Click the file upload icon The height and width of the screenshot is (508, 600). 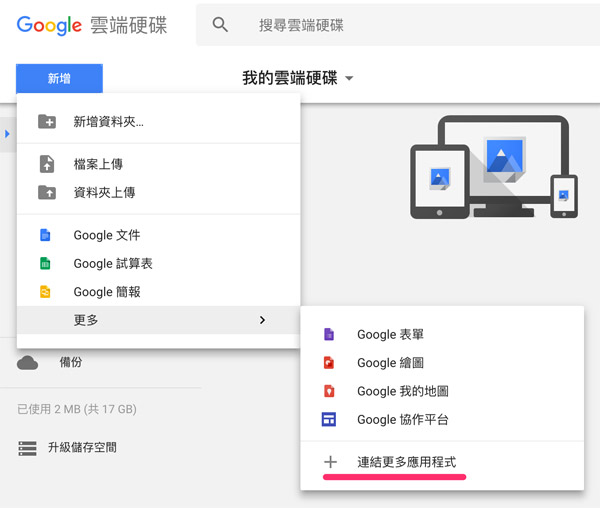(x=46, y=164)
